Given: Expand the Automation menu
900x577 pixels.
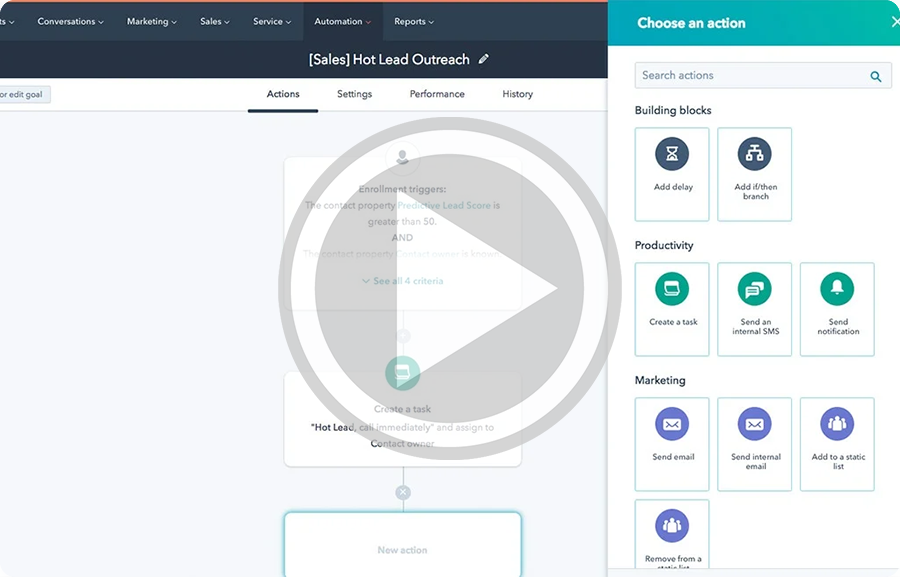Looking at the screenshot, I should 343,21.
